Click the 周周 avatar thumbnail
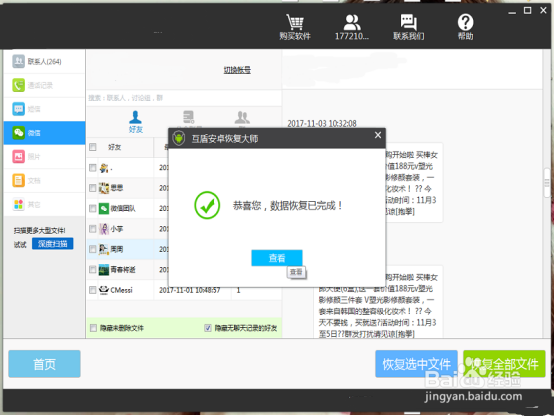Viewport: 554px width, 416px height. (104, 249)
